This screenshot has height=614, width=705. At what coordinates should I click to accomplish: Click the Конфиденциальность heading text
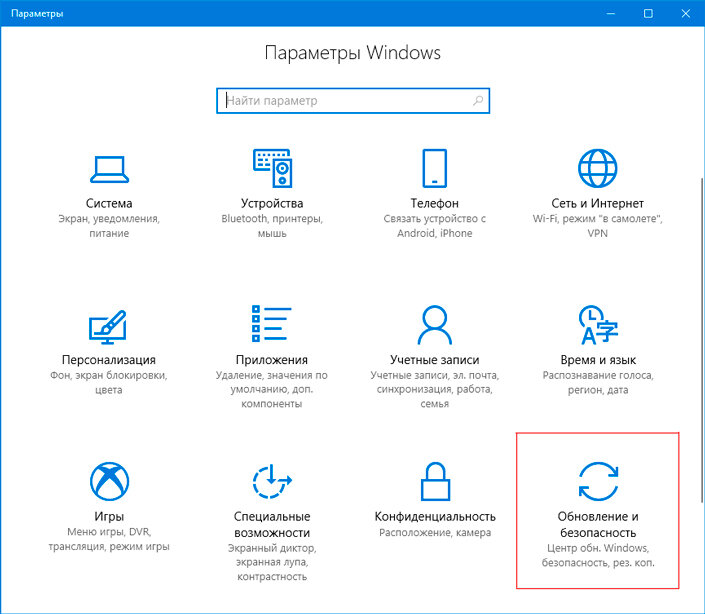click(435, 516)
